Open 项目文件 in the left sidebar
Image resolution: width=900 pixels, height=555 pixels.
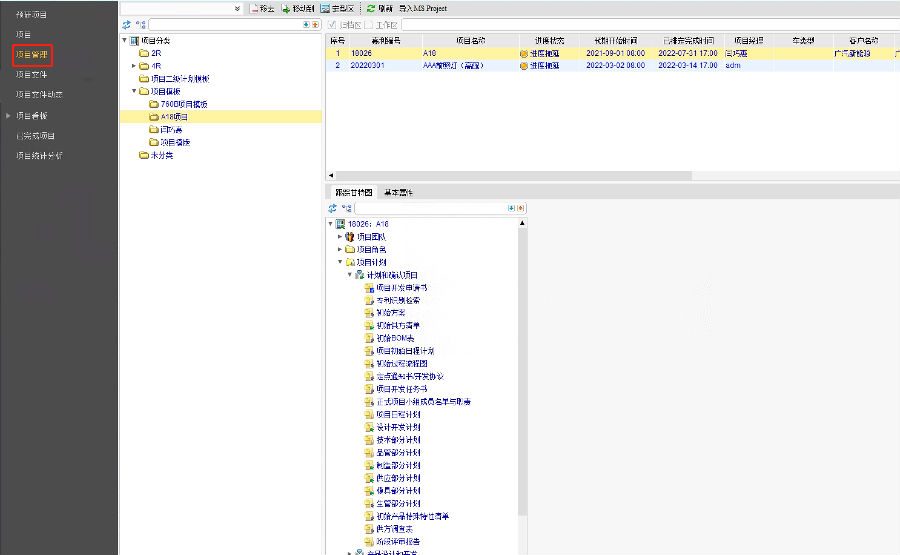(x=31, y=75)
